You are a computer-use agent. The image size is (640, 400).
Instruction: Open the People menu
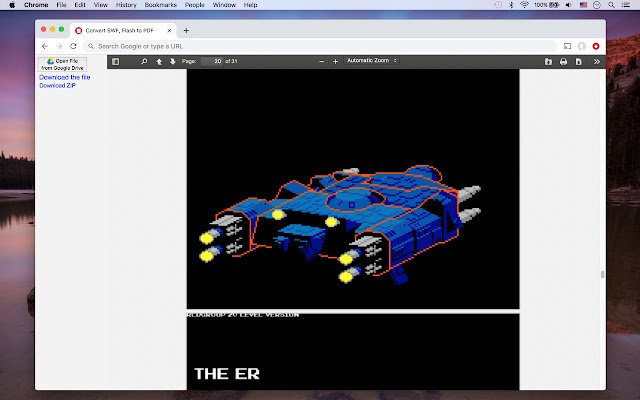195,5
